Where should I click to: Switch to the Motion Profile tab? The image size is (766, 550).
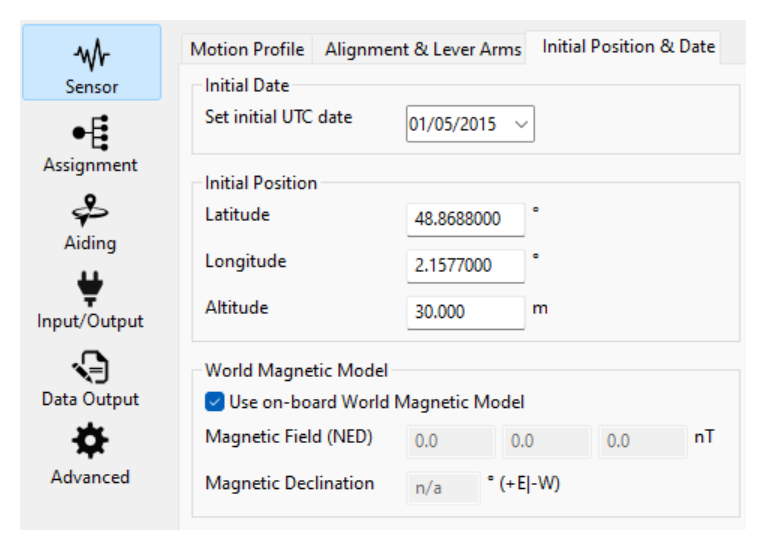pos(247,49)
